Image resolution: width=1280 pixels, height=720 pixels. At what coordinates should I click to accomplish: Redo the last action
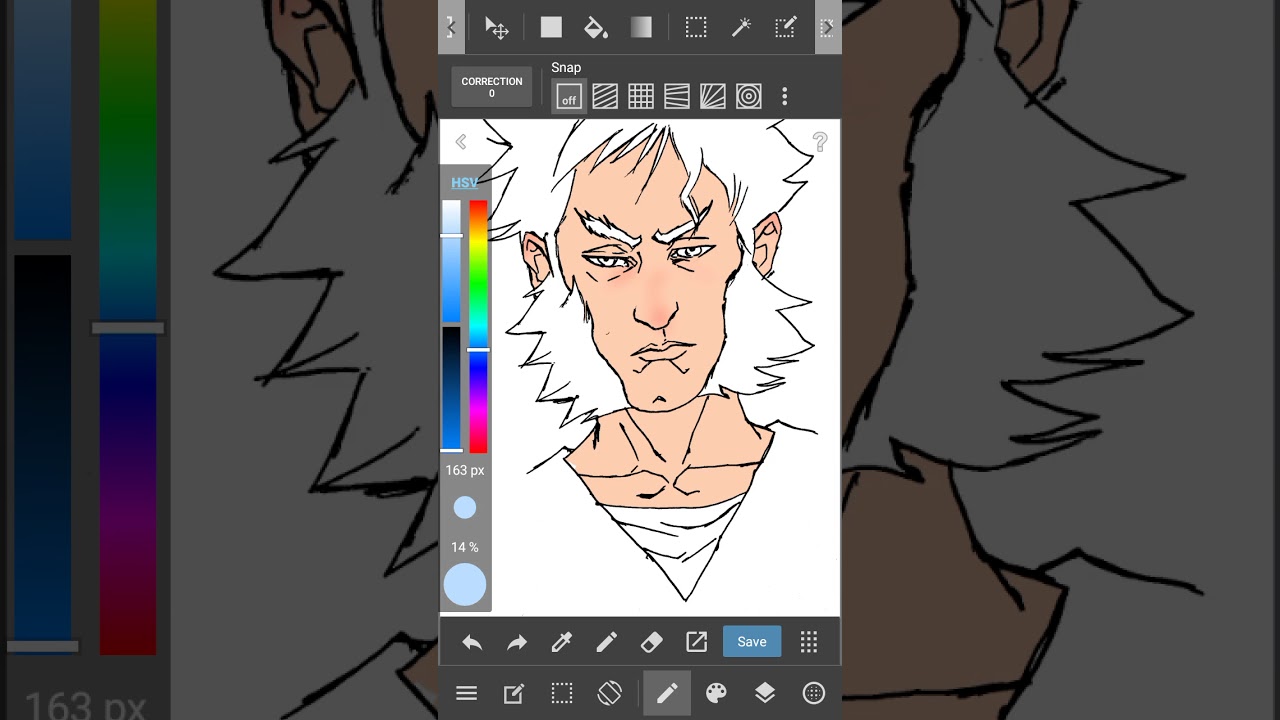tap(517, 643)
